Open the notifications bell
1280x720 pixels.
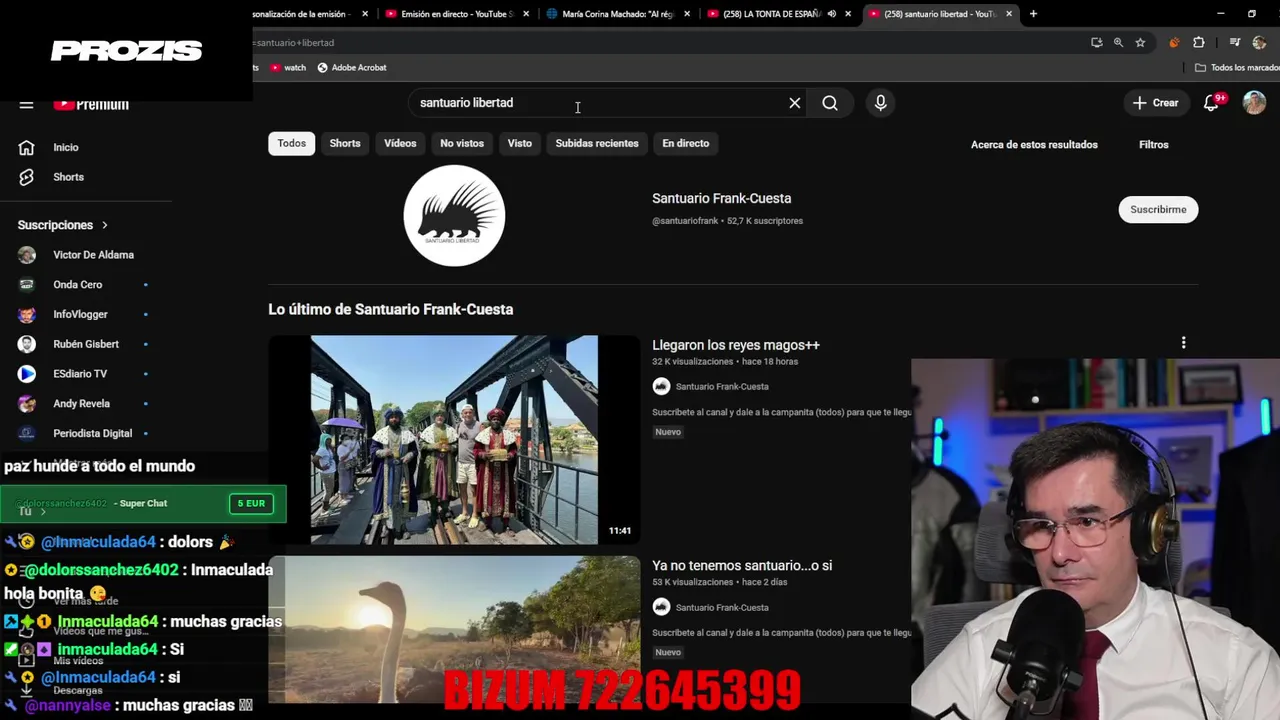click(1212, 103)
